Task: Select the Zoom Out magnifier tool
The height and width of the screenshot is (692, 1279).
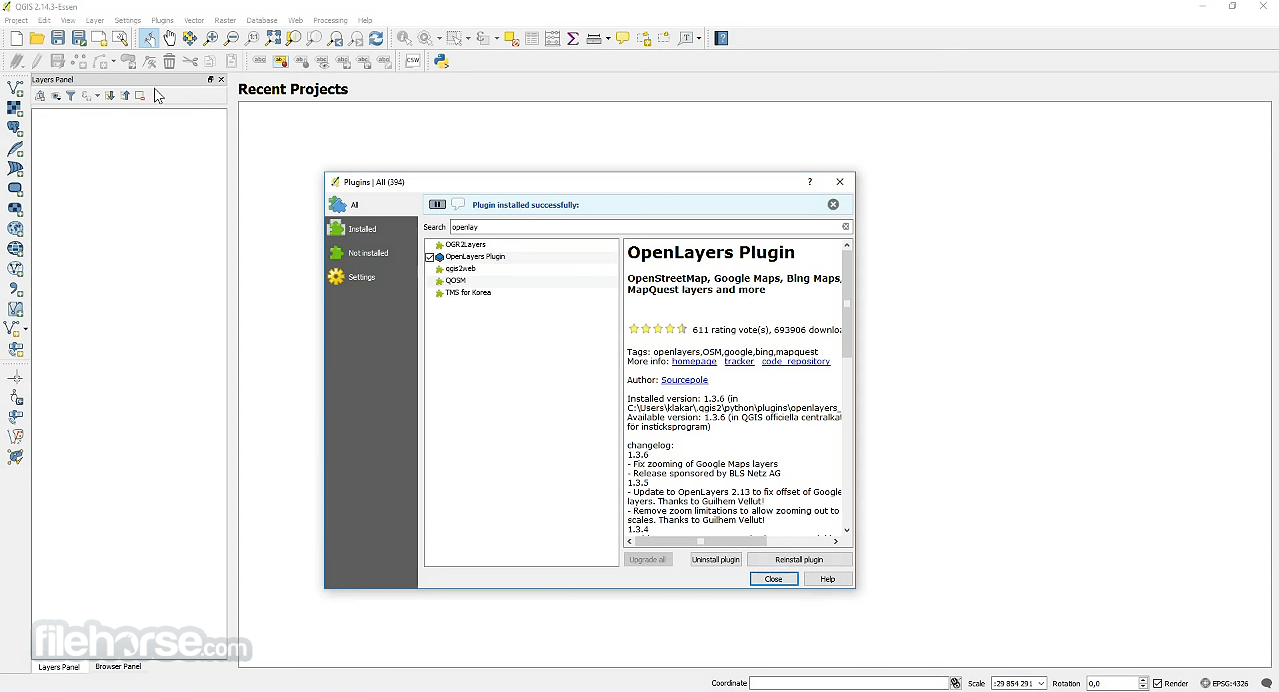Action: (231, 38)
